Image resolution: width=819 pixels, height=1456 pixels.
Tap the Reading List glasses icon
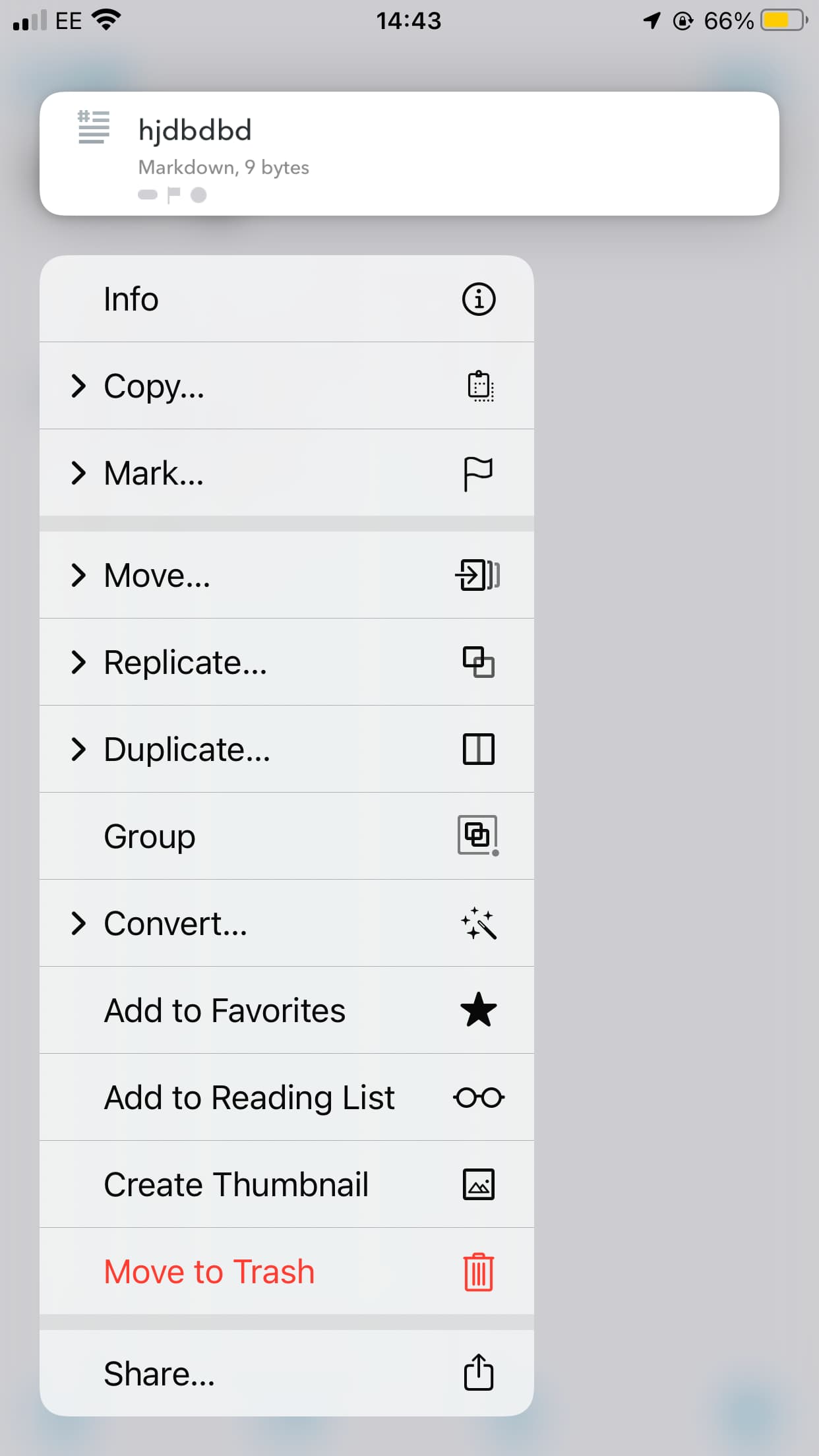click(479, 1097)
